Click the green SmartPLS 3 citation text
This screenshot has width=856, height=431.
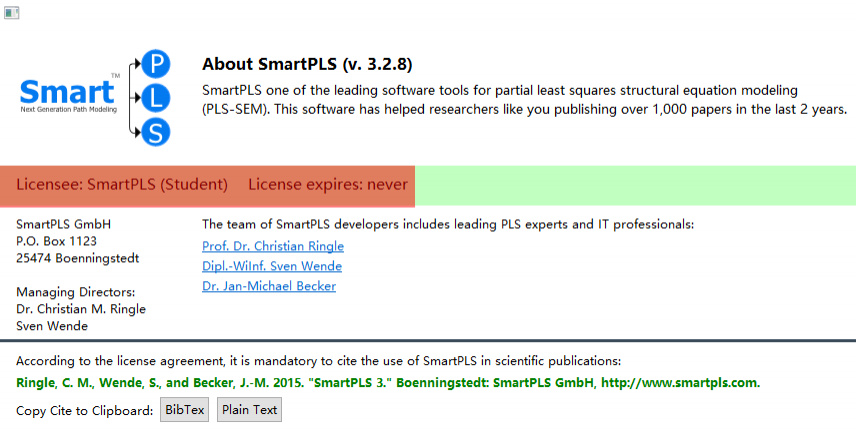[x=388, y=382]
